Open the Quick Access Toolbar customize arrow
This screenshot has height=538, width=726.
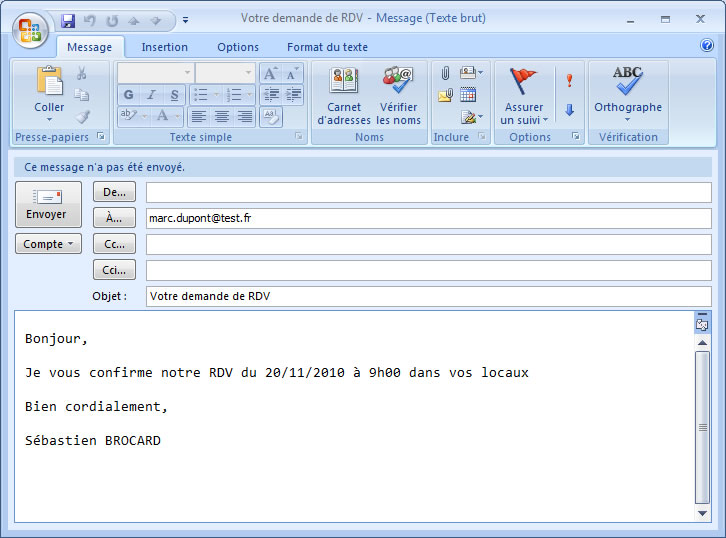(186, 20)
